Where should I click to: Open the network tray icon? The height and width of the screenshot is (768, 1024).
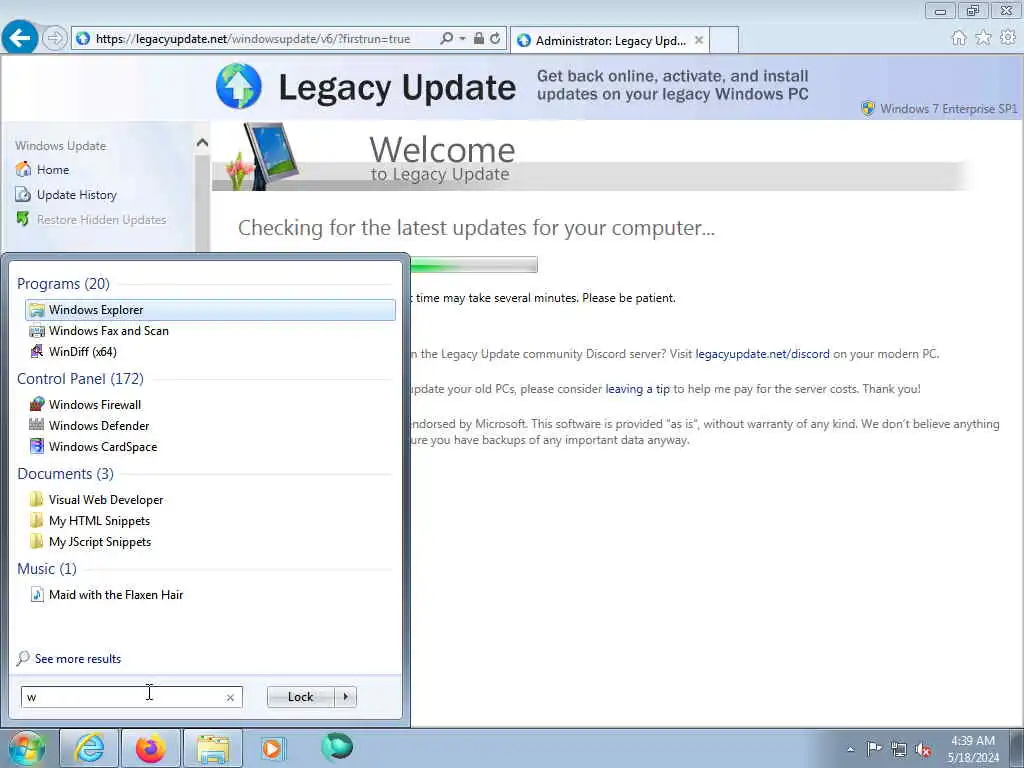899,749
